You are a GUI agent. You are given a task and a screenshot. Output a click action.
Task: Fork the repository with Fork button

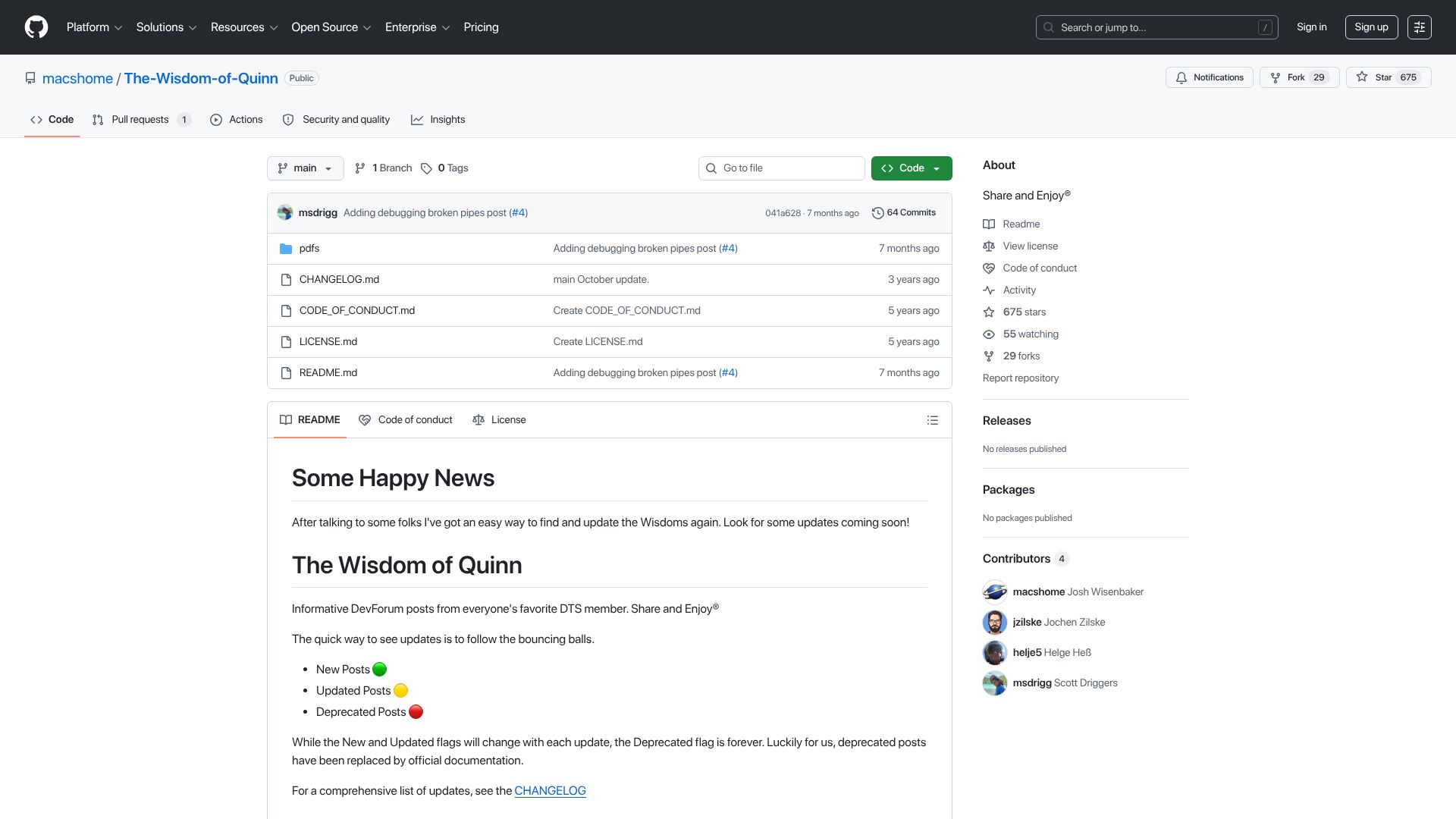click(x=1300, y=77)
